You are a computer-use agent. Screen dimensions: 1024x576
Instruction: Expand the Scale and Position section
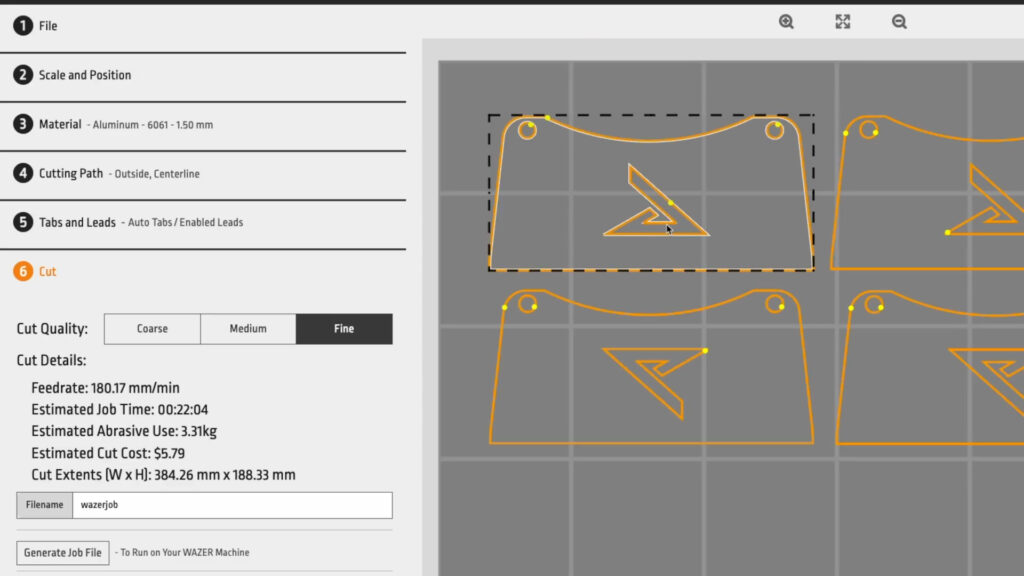tap(85, 75)
